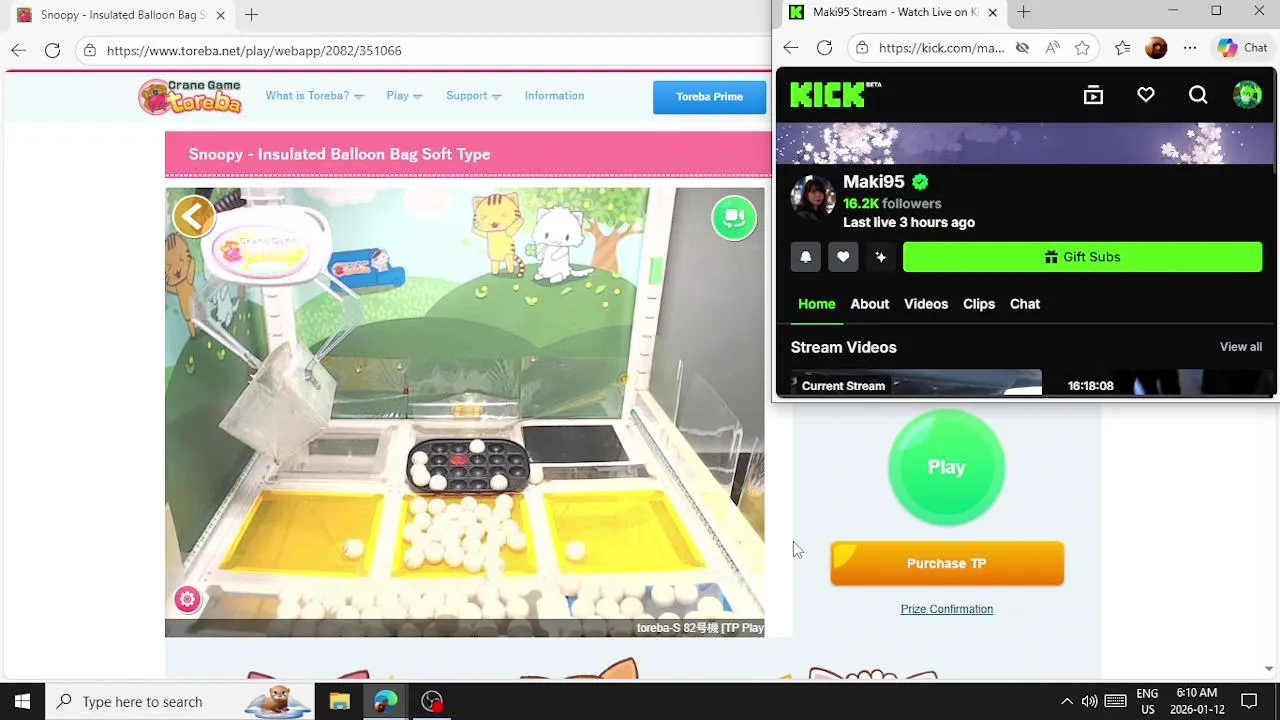This screenshot has height=720, width=1280.
Task: Open Kick search icon
Action: 1198,95
